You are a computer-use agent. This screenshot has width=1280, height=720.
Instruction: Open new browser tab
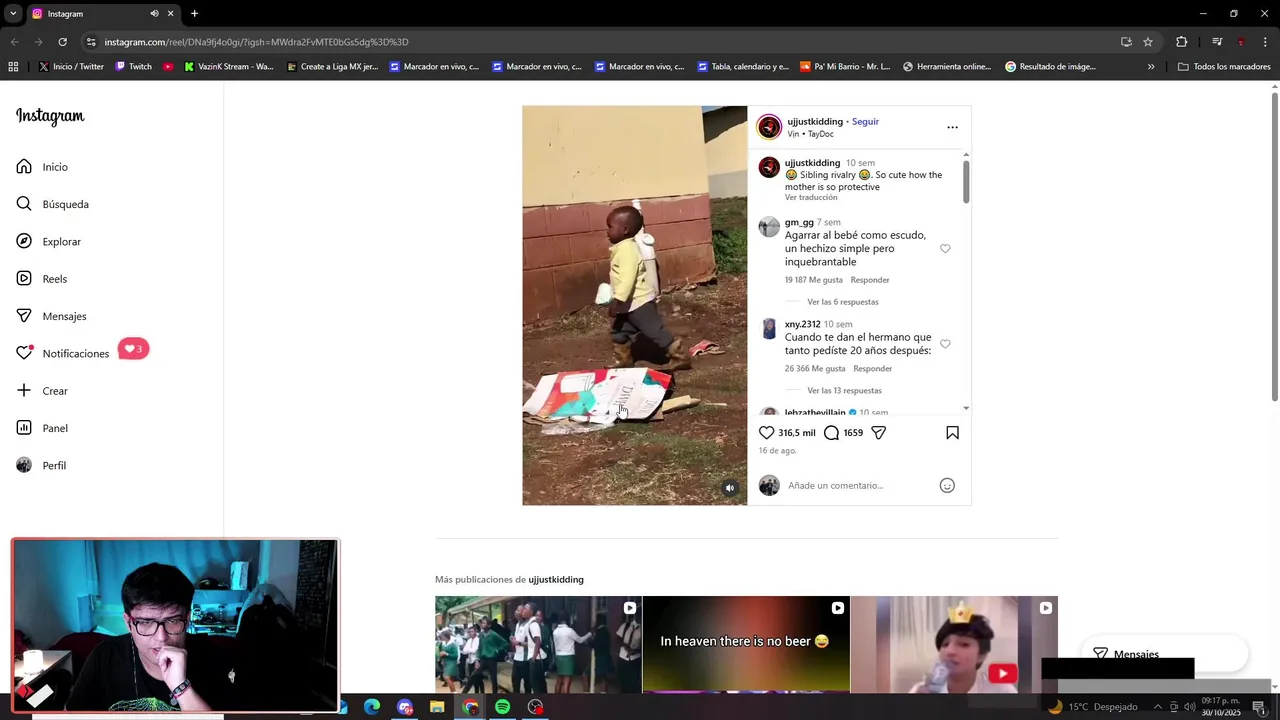tap(194, 14)
